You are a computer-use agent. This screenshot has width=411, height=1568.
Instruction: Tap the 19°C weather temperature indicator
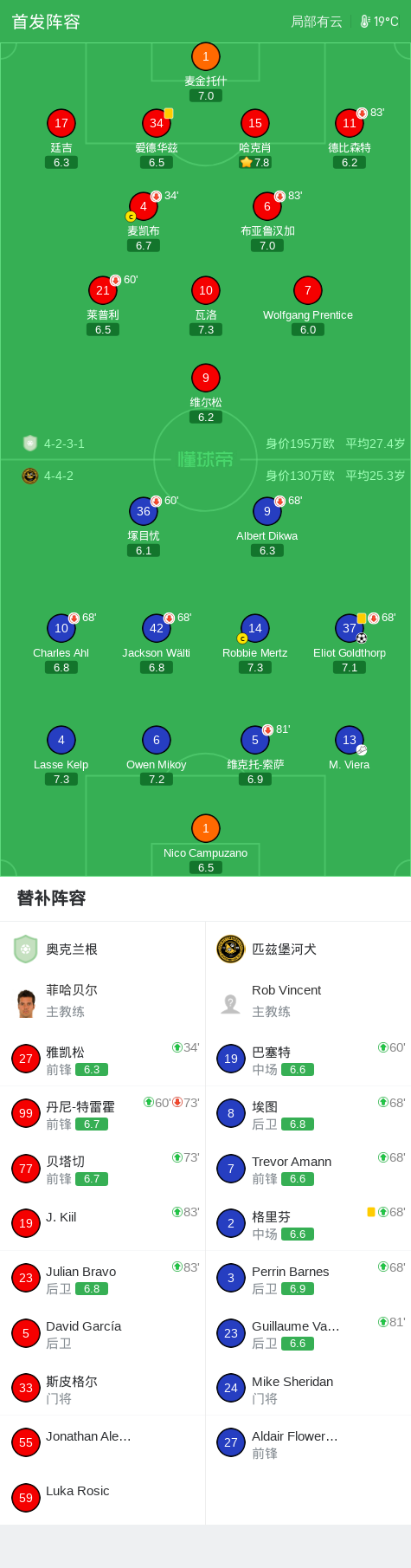(x=379, y=22)
